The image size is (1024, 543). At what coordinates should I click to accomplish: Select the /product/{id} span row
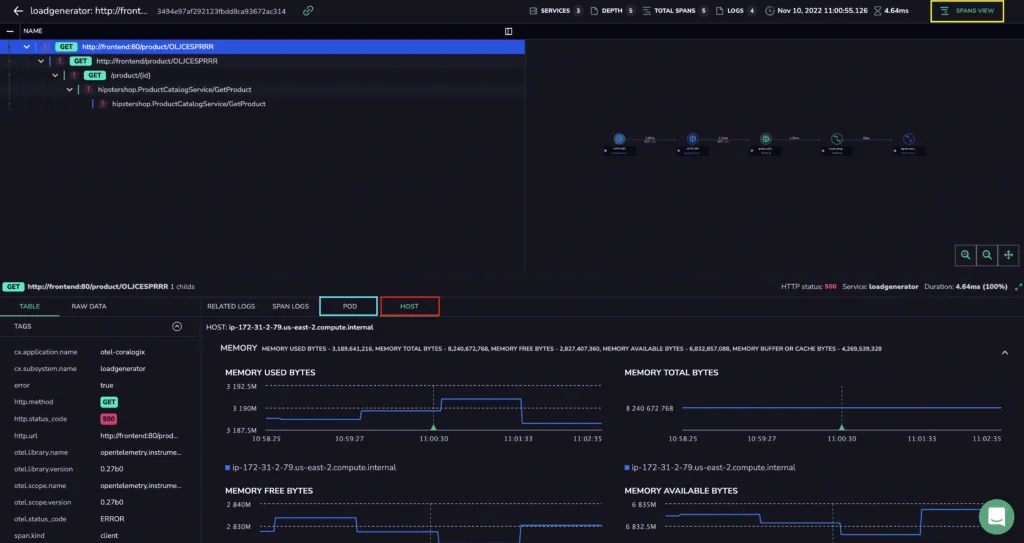263,75
